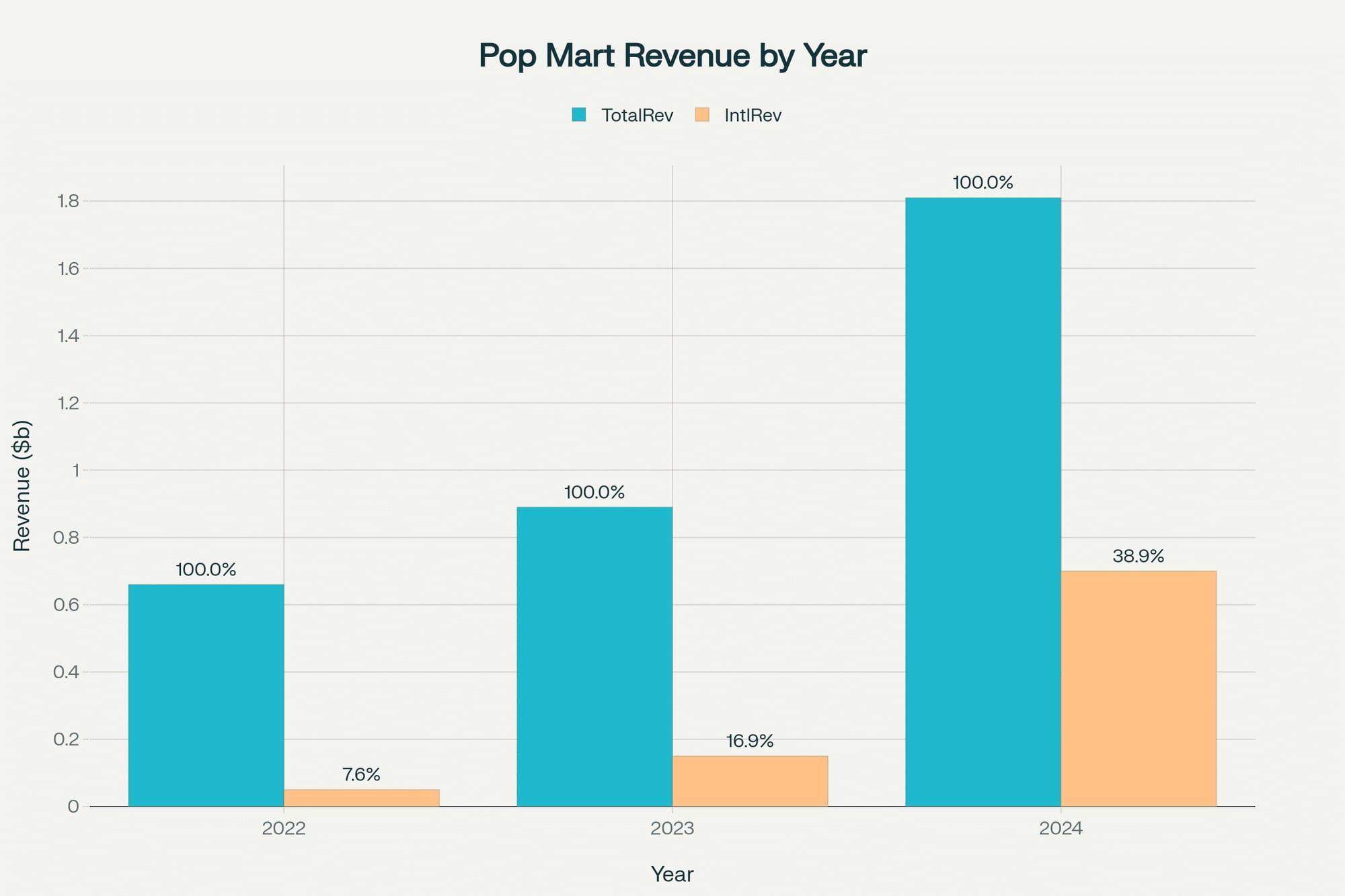
Task: Click the Revenue ($b) y-axis title
Action: (22, 486)
